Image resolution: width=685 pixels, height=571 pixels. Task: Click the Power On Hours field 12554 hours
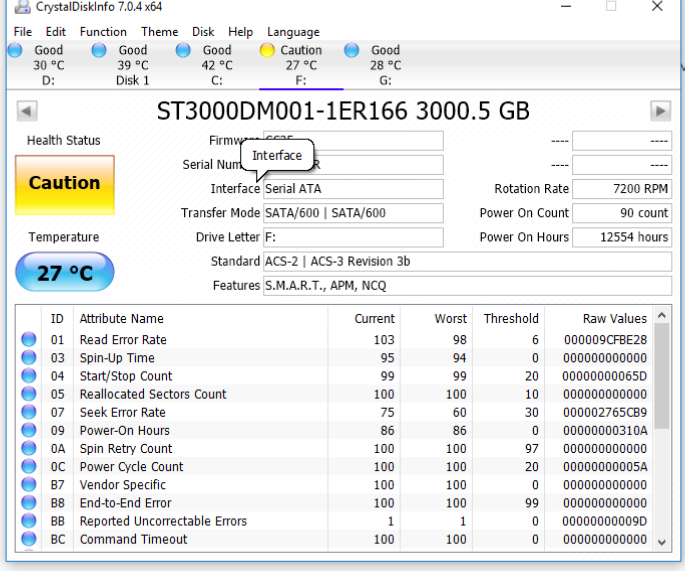[x=622, y=237]
